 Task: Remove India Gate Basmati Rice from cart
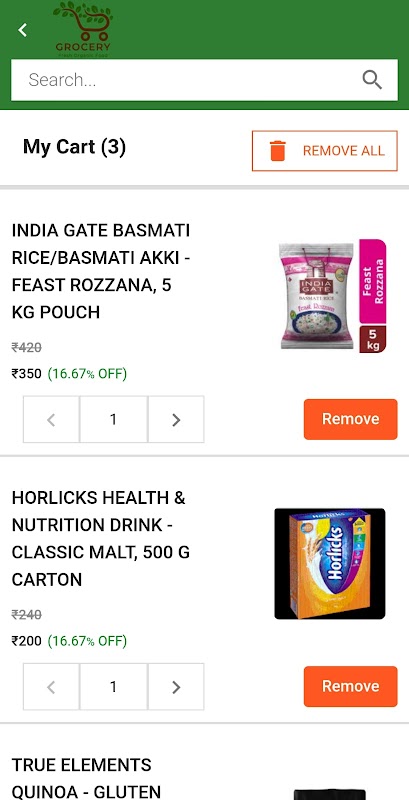(x=350, y=419)
